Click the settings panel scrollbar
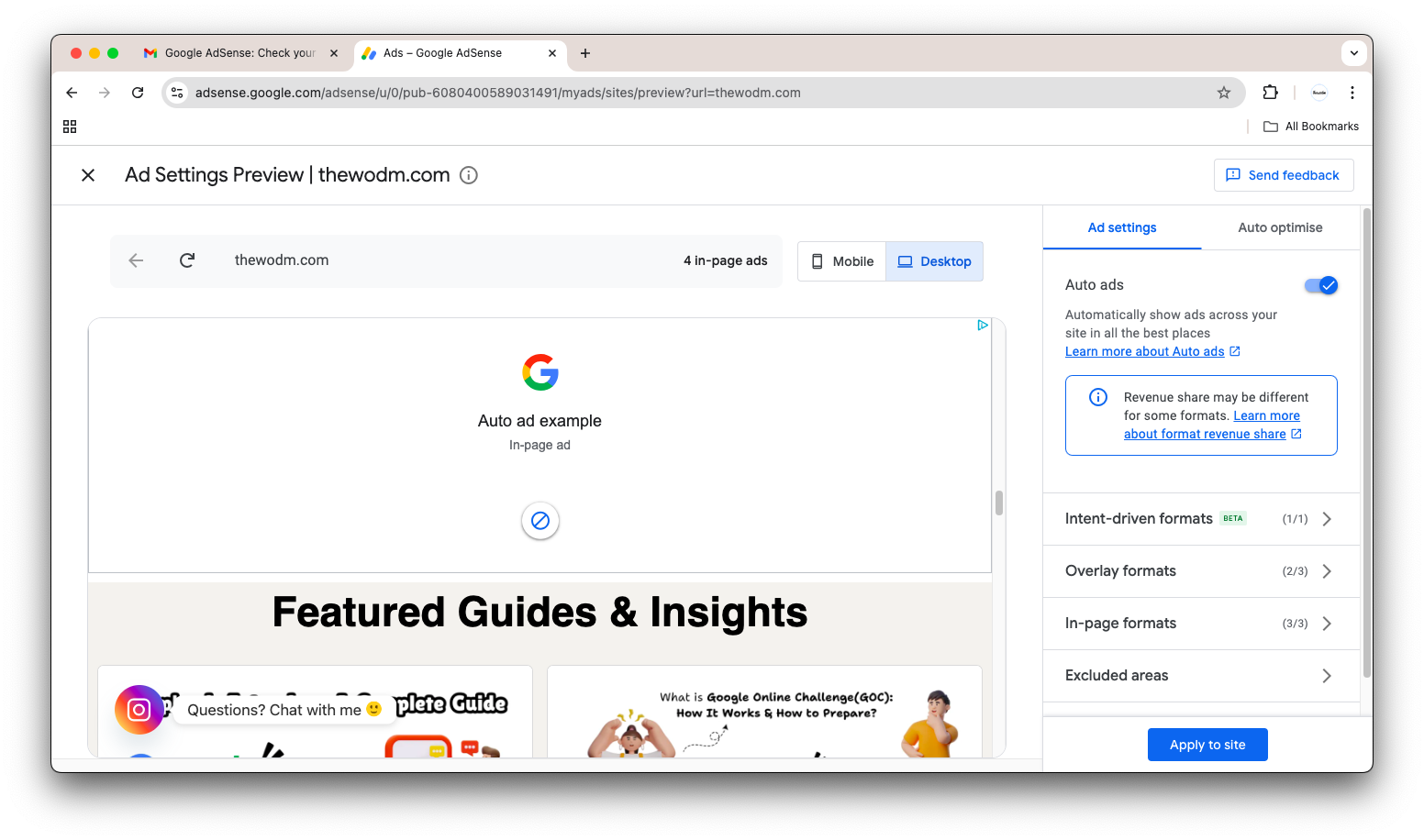The height and width of the screenshot is (840, 1424). coord(1367,443)
